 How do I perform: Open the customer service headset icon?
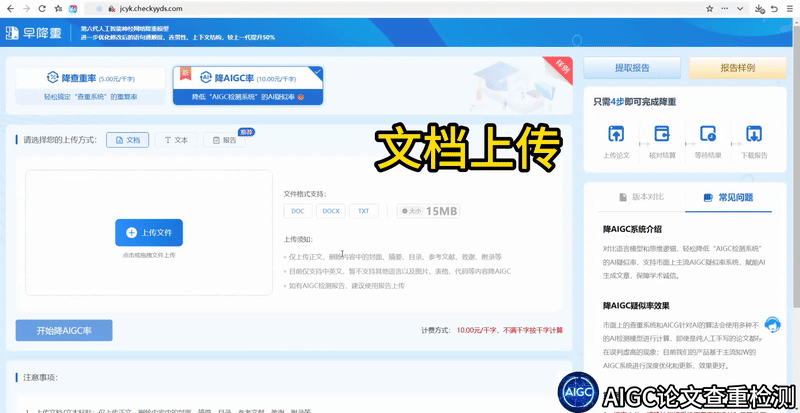click(773, 324)
